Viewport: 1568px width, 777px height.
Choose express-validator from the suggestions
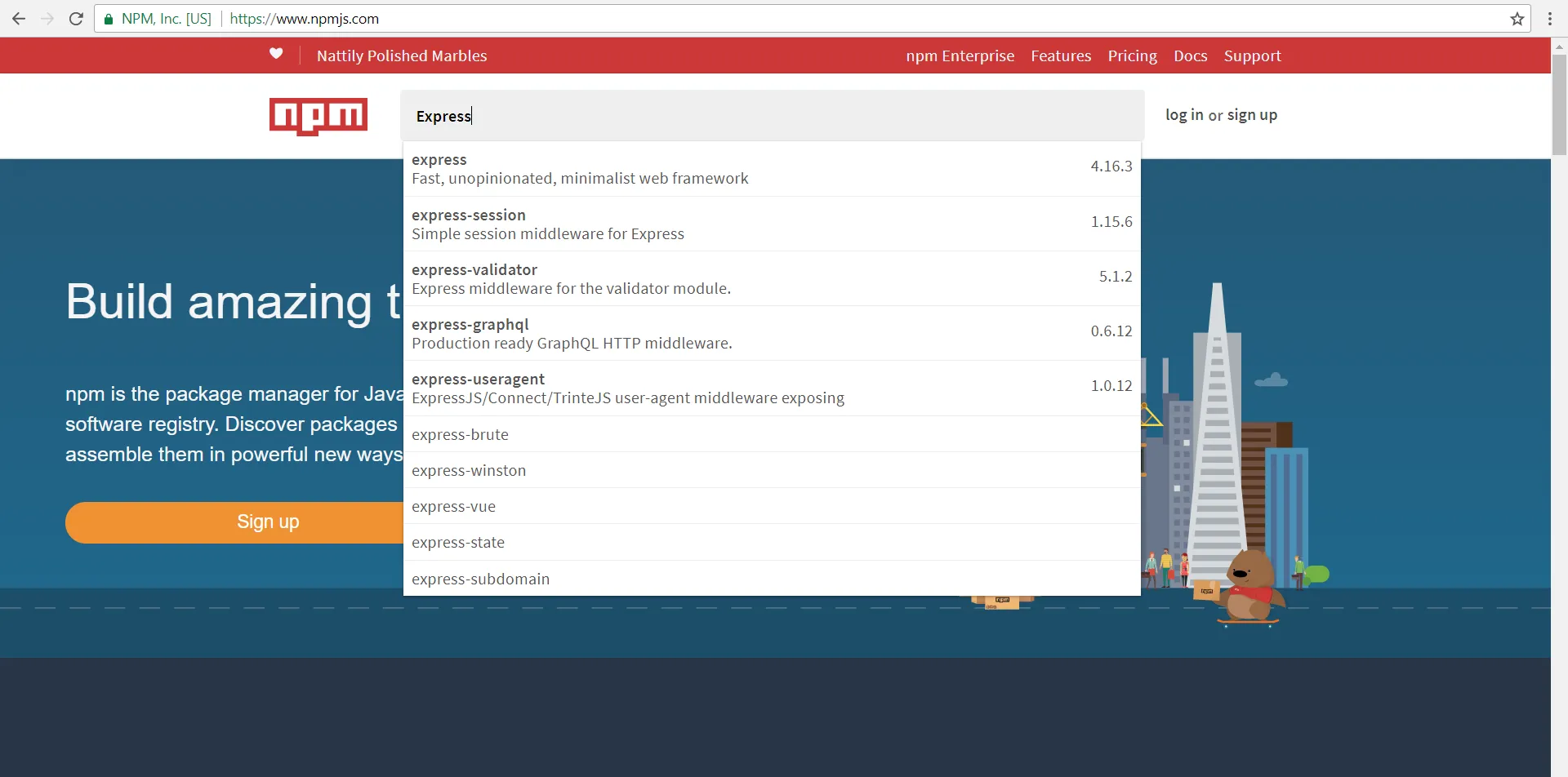click(x=772, y=278)
